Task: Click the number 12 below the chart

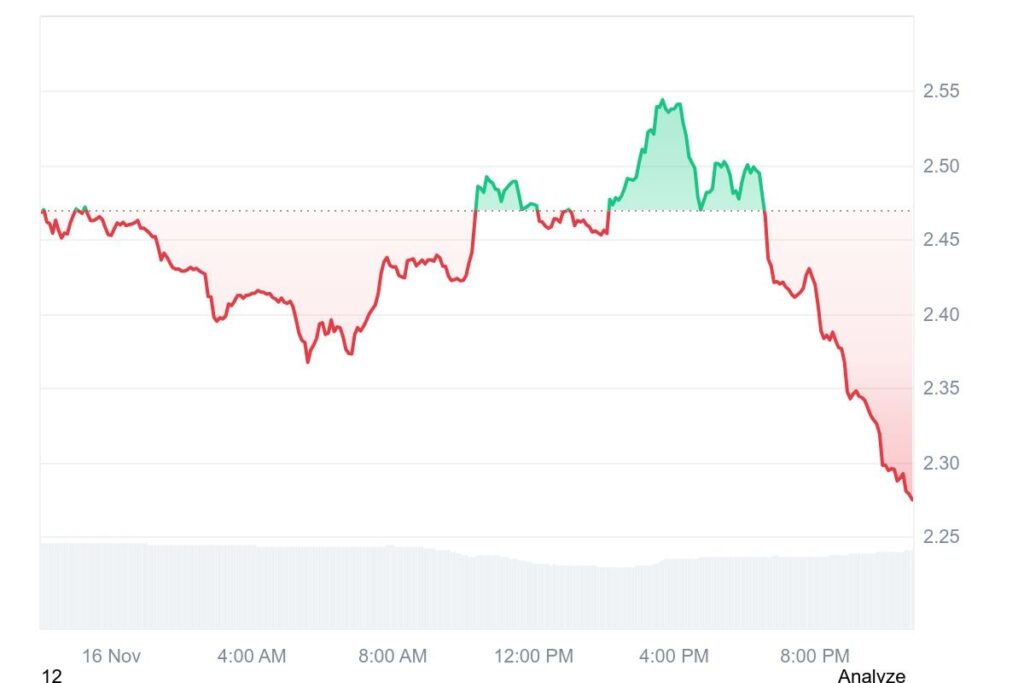Action: pyautogui.click(x=51, y=677)
